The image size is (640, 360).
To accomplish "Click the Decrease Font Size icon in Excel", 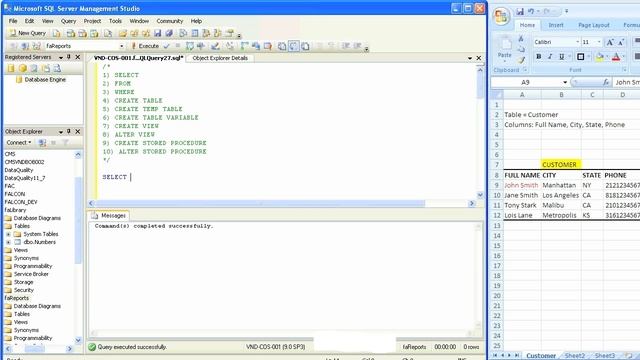I will [621, 42].
